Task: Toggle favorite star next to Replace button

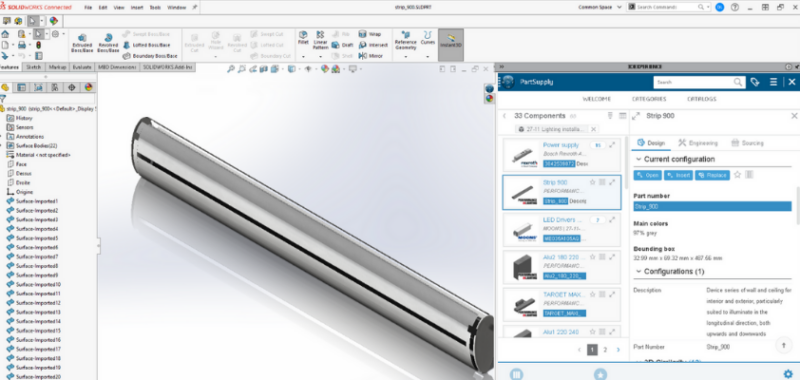Action: pos(737,175)
